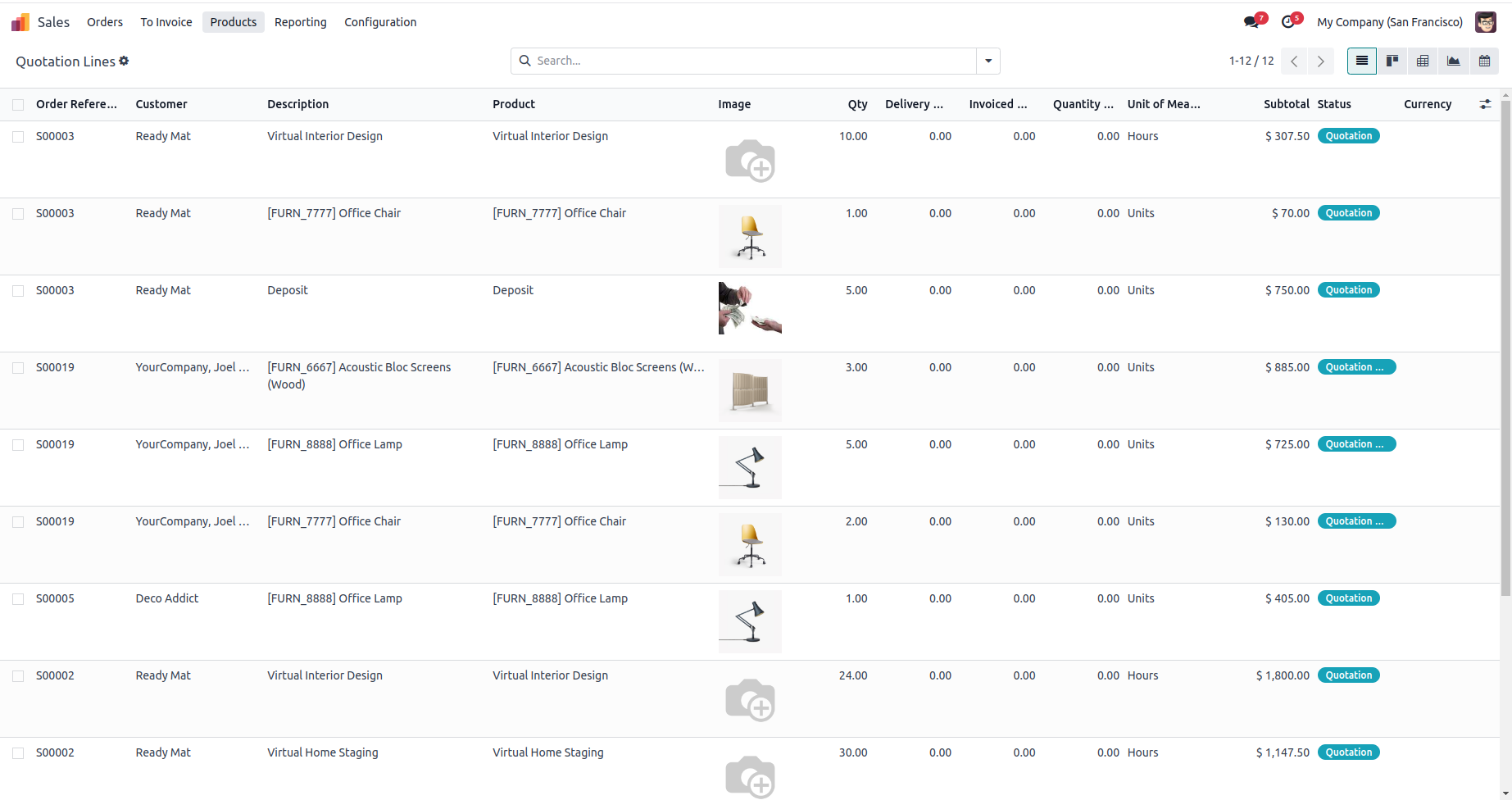Sort by the Subtotal column header

click(x=1286, y=104)
